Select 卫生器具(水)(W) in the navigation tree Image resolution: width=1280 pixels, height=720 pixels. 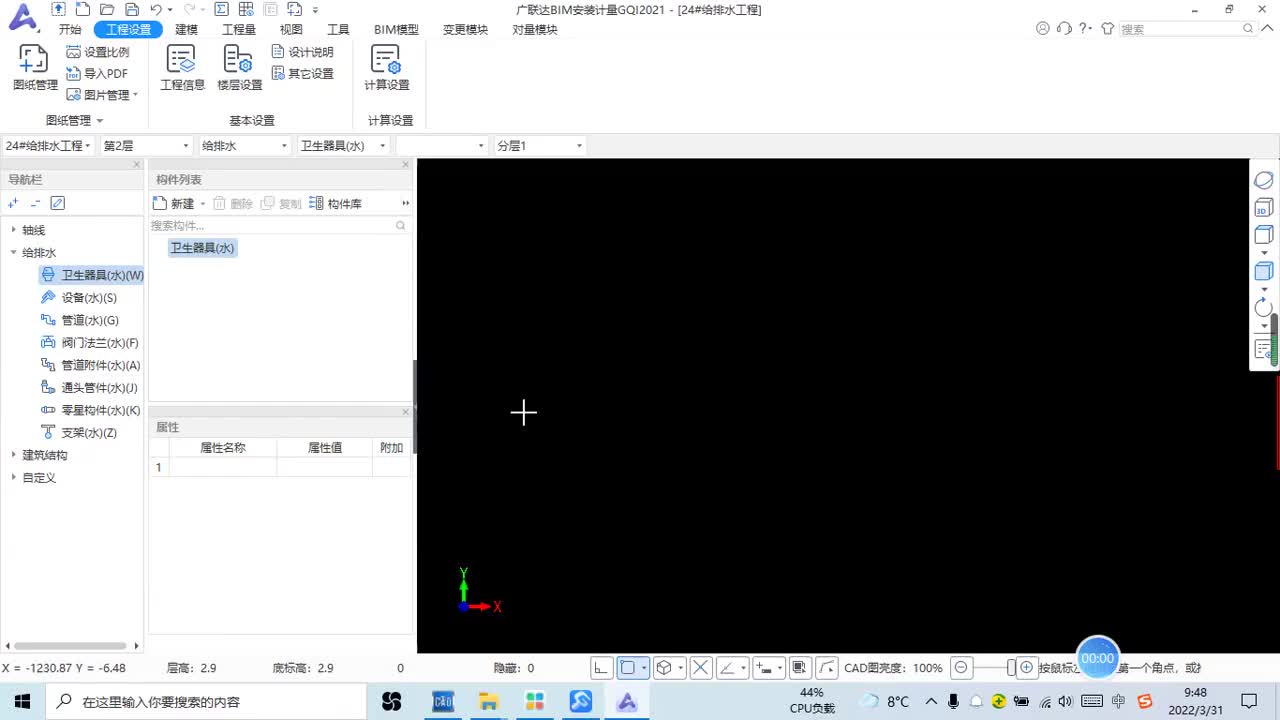pos(92,275)
